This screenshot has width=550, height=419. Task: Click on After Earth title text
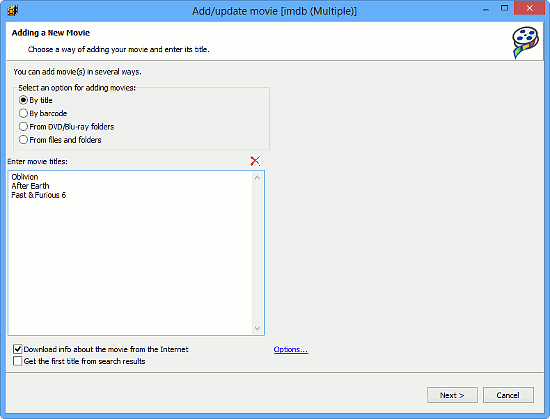[30, 186]
